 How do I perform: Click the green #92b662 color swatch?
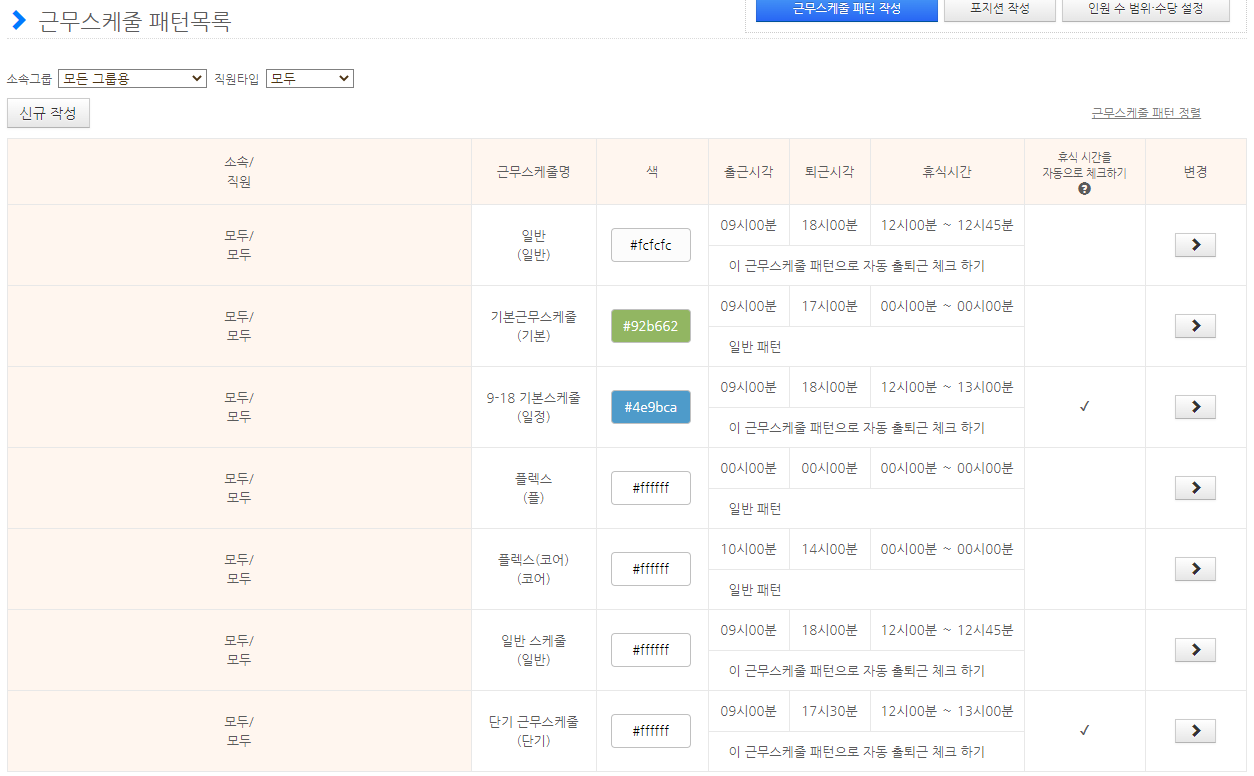(650, 326)
